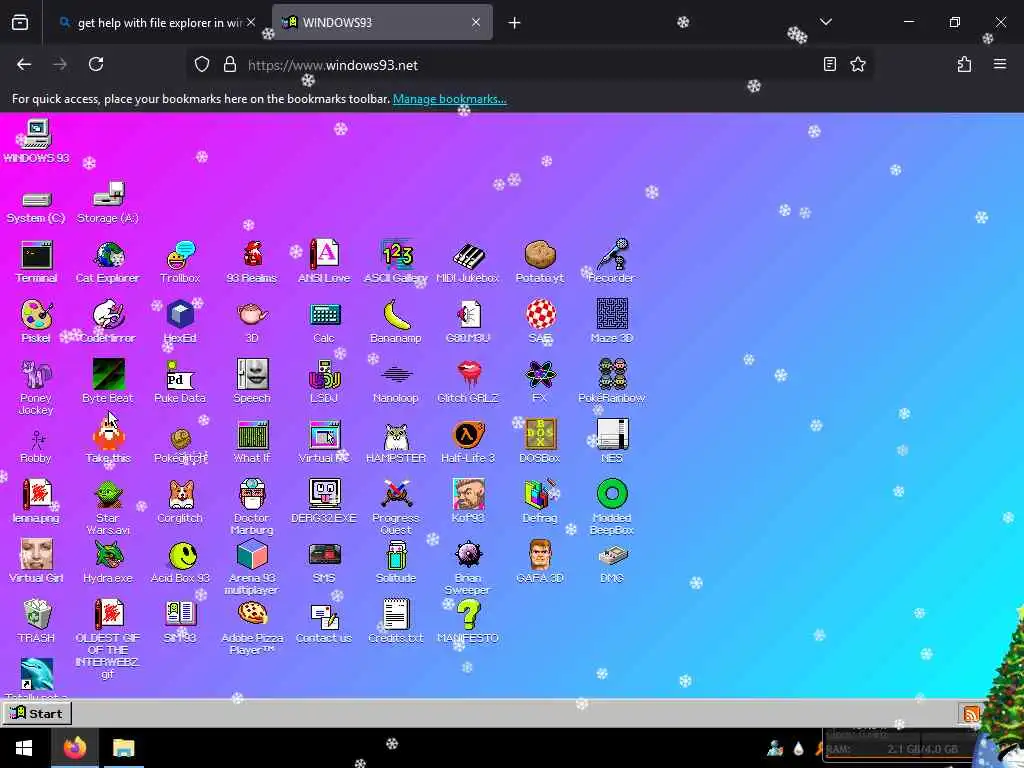Open Modded BeepBox green ring icon
This screenshot has height=768, width=1024.
click(612, 508)
